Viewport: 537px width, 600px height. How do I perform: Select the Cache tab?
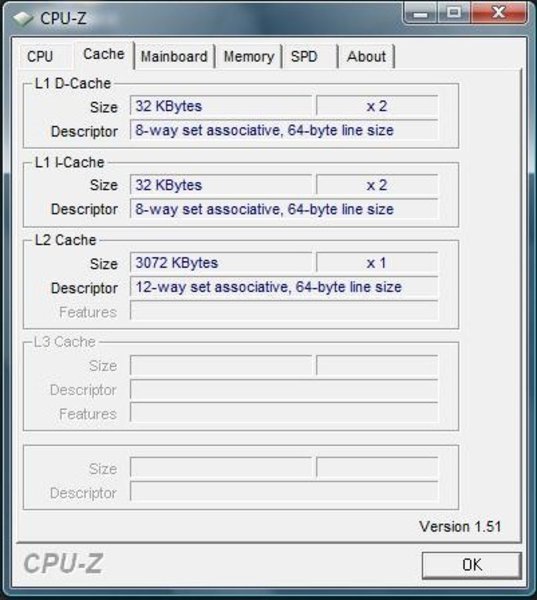104,55
